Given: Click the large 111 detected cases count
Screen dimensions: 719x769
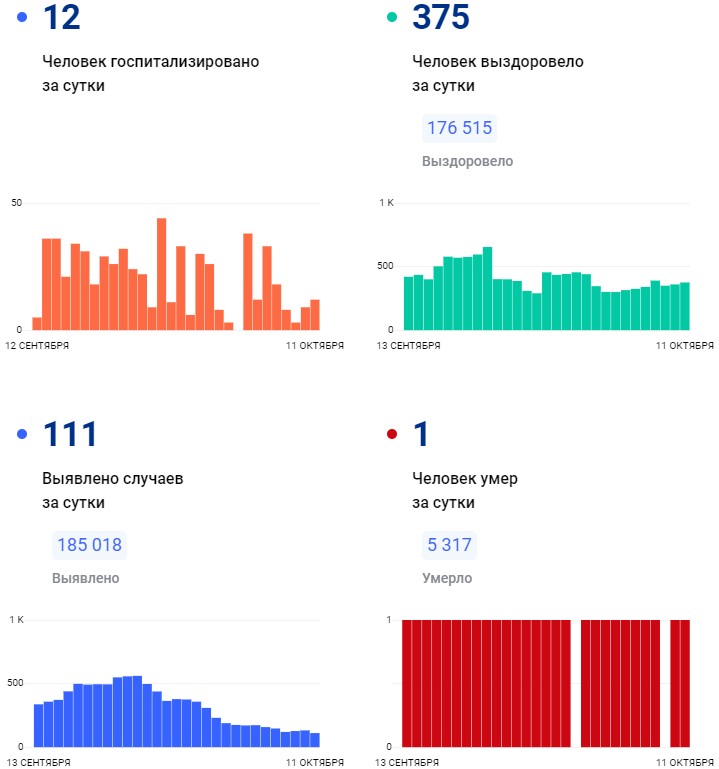Looking at the screenshot, I should [70, 434].
